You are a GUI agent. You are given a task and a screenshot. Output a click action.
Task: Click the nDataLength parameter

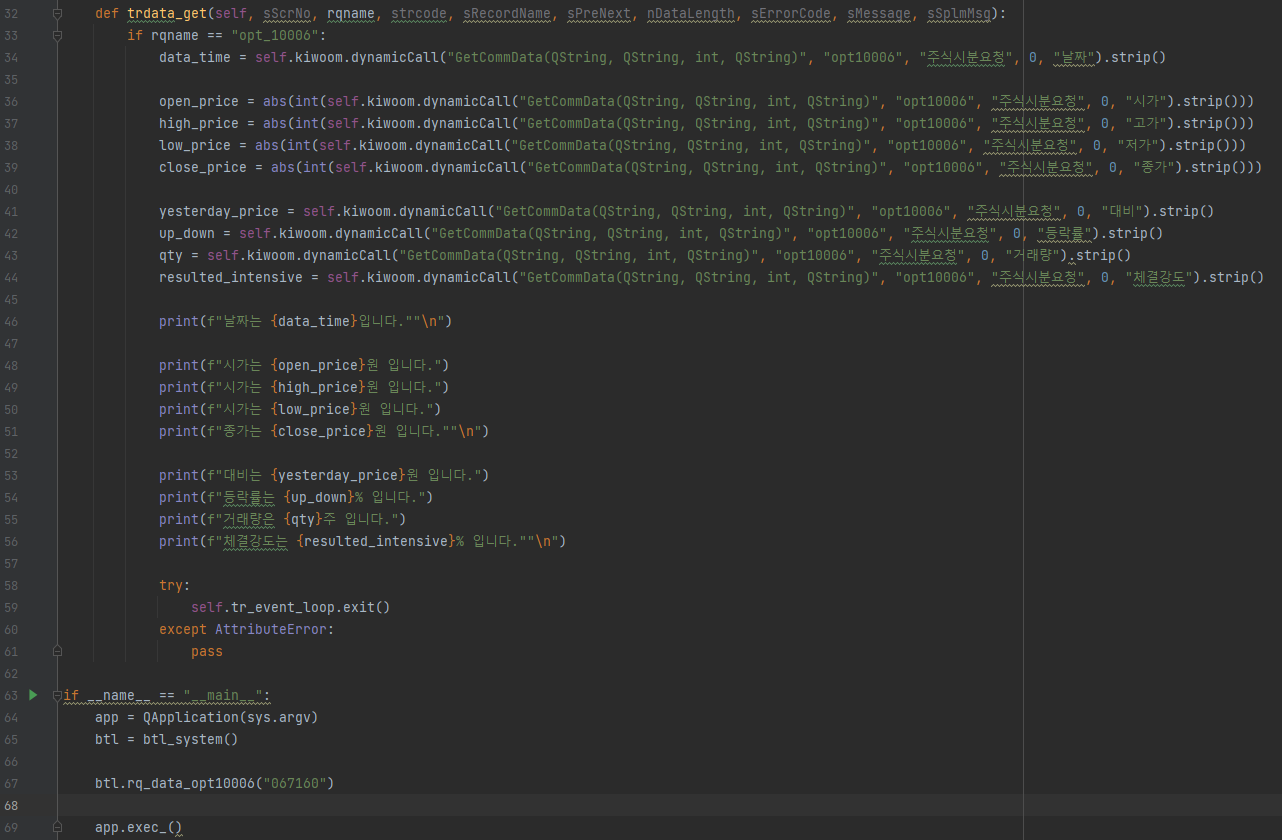coord(691,14)
